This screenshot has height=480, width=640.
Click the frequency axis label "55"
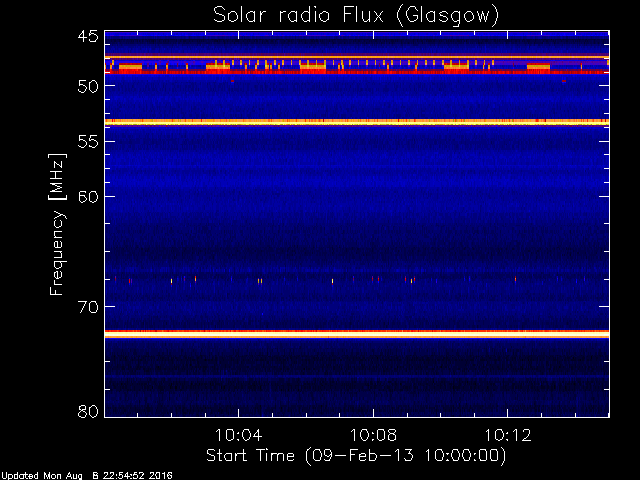click(88, 142)
